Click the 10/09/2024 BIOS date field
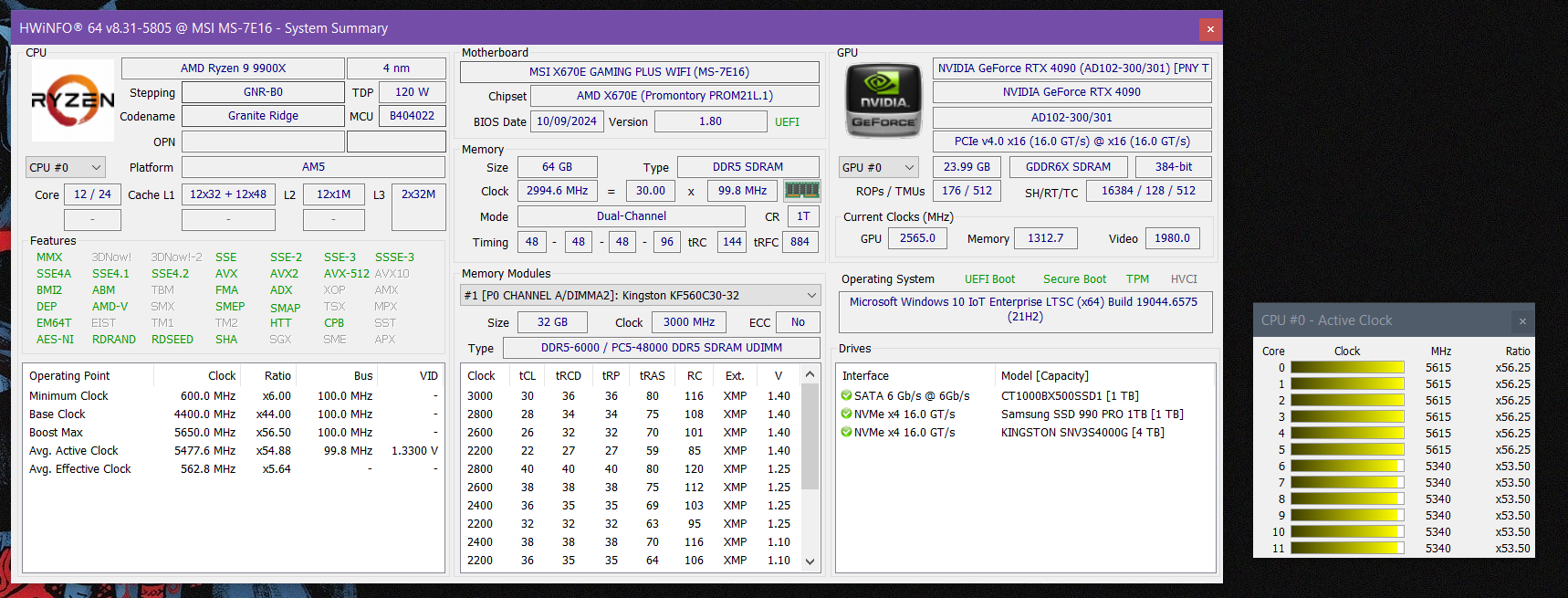 [x=567, y=121]
